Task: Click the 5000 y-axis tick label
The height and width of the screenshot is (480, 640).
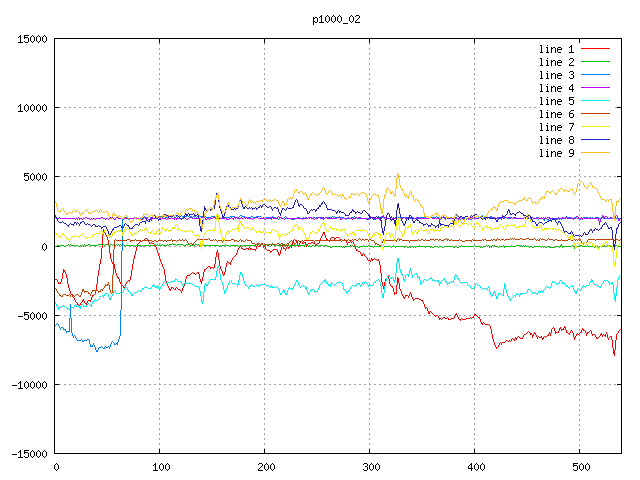Action: pos(34,177)
